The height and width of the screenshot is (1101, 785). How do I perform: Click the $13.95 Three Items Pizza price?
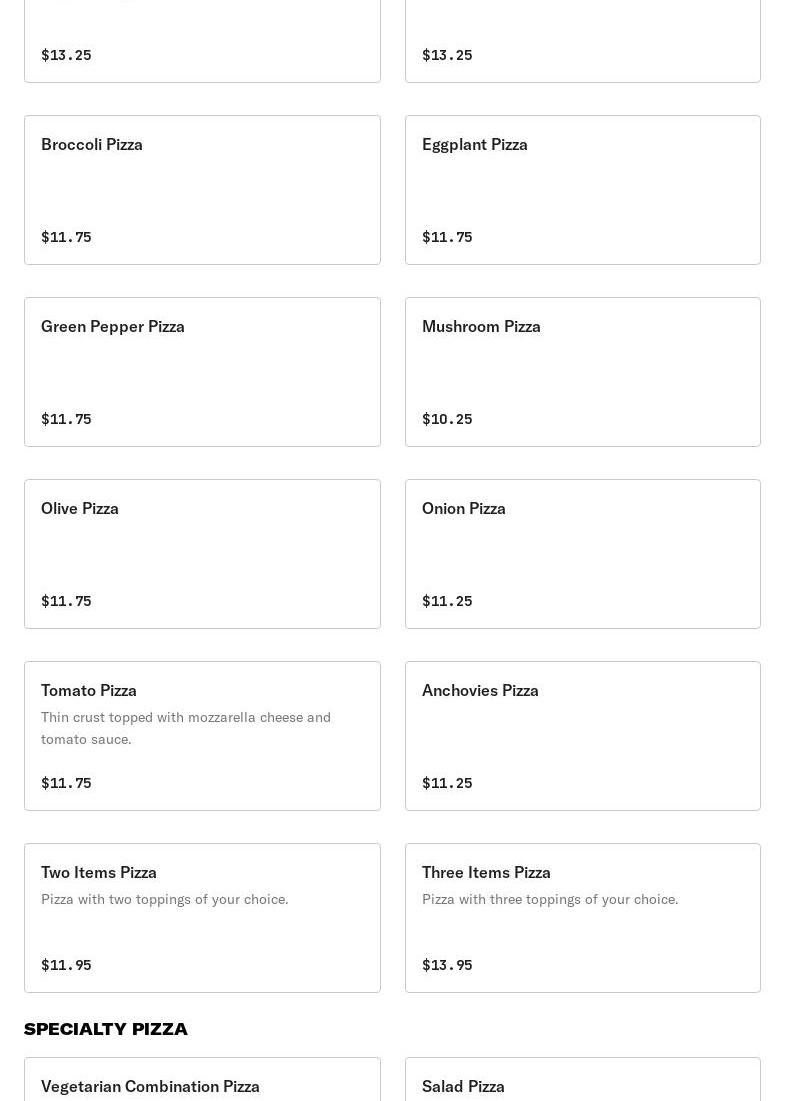tap(447, 965)
